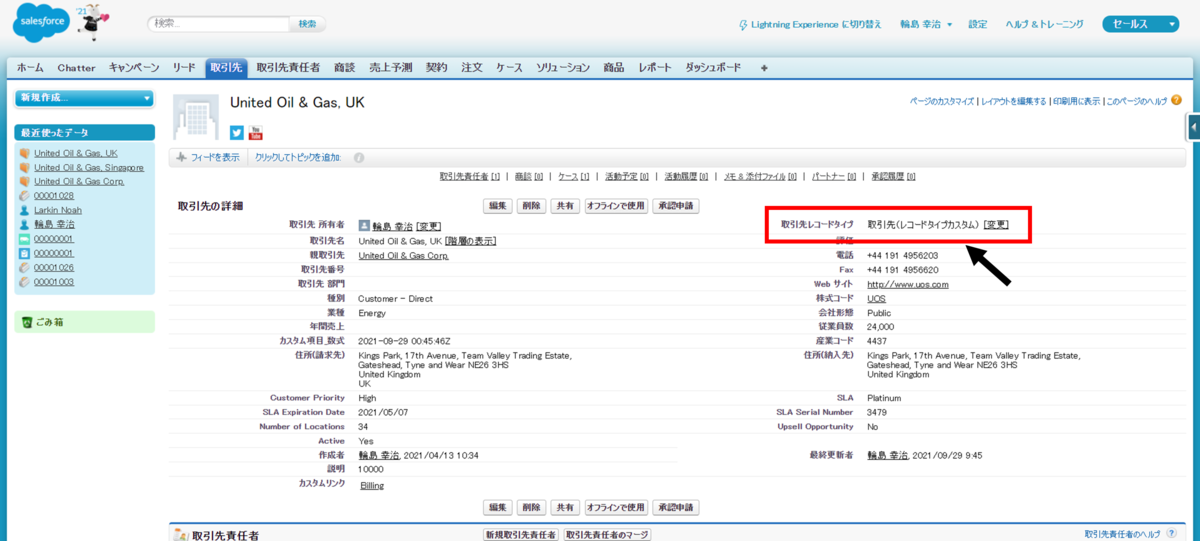Open the parent account United Oil & Gas Corp. link
The image size is (1200, 541).
[x=403, y=255]
